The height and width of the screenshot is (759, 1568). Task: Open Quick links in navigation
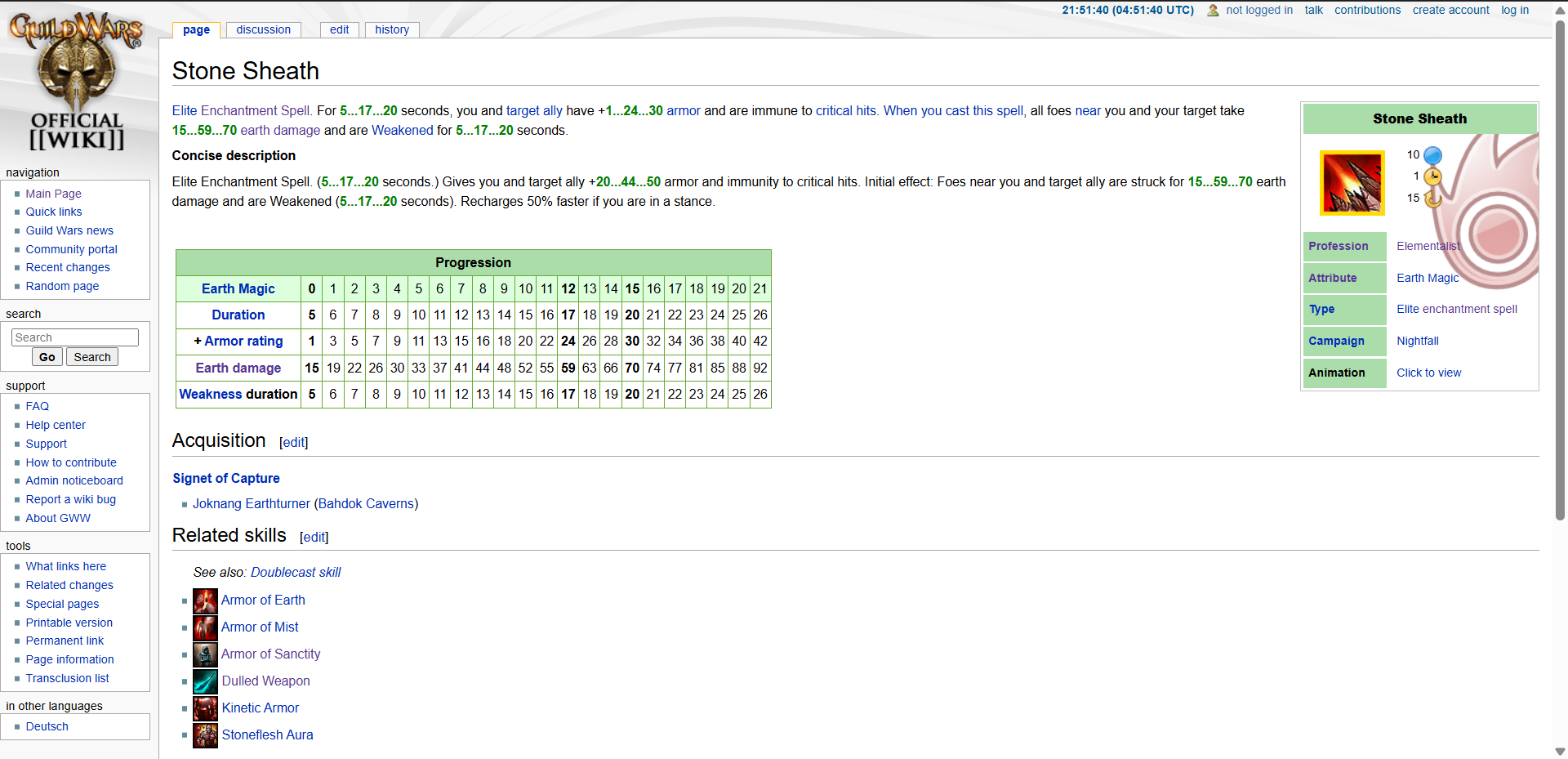point(53,212)
